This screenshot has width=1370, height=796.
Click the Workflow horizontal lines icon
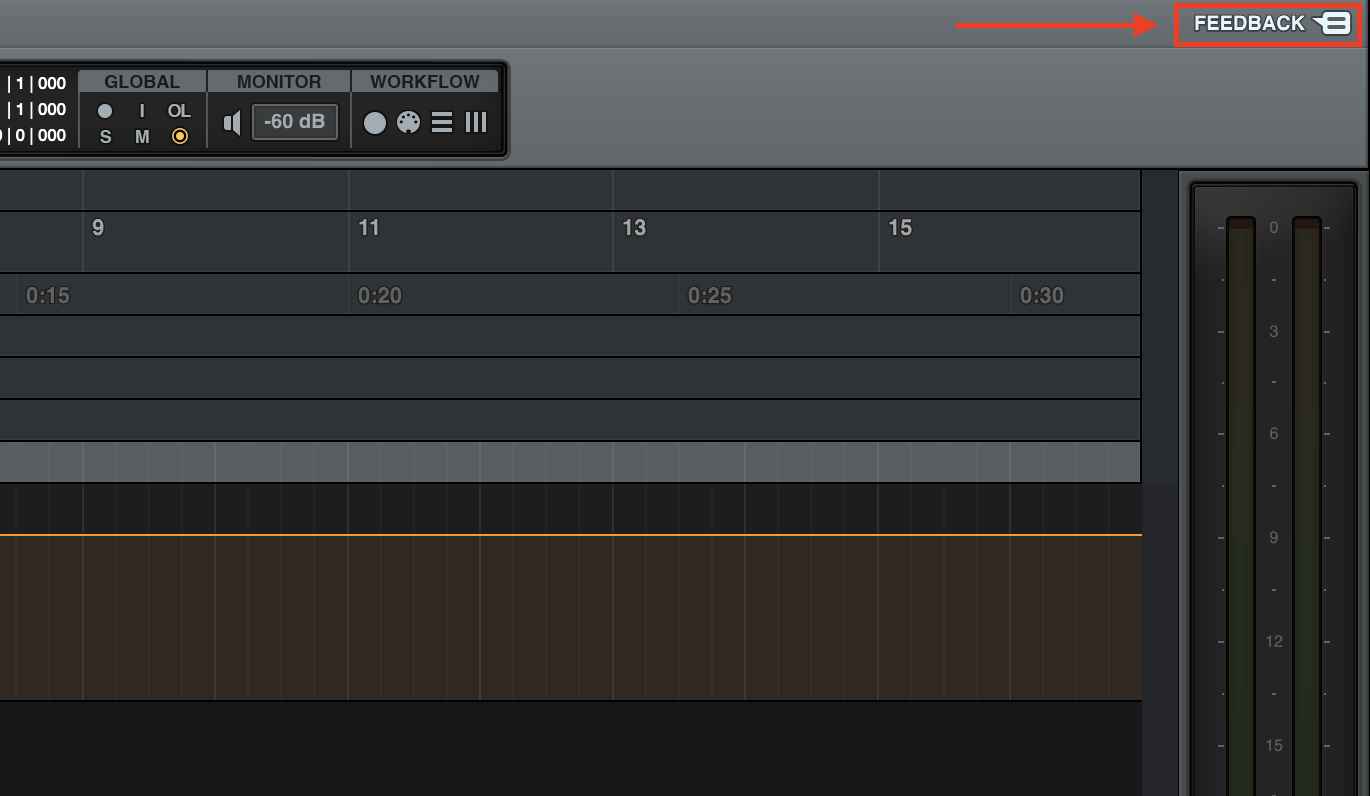coord(442,122)
